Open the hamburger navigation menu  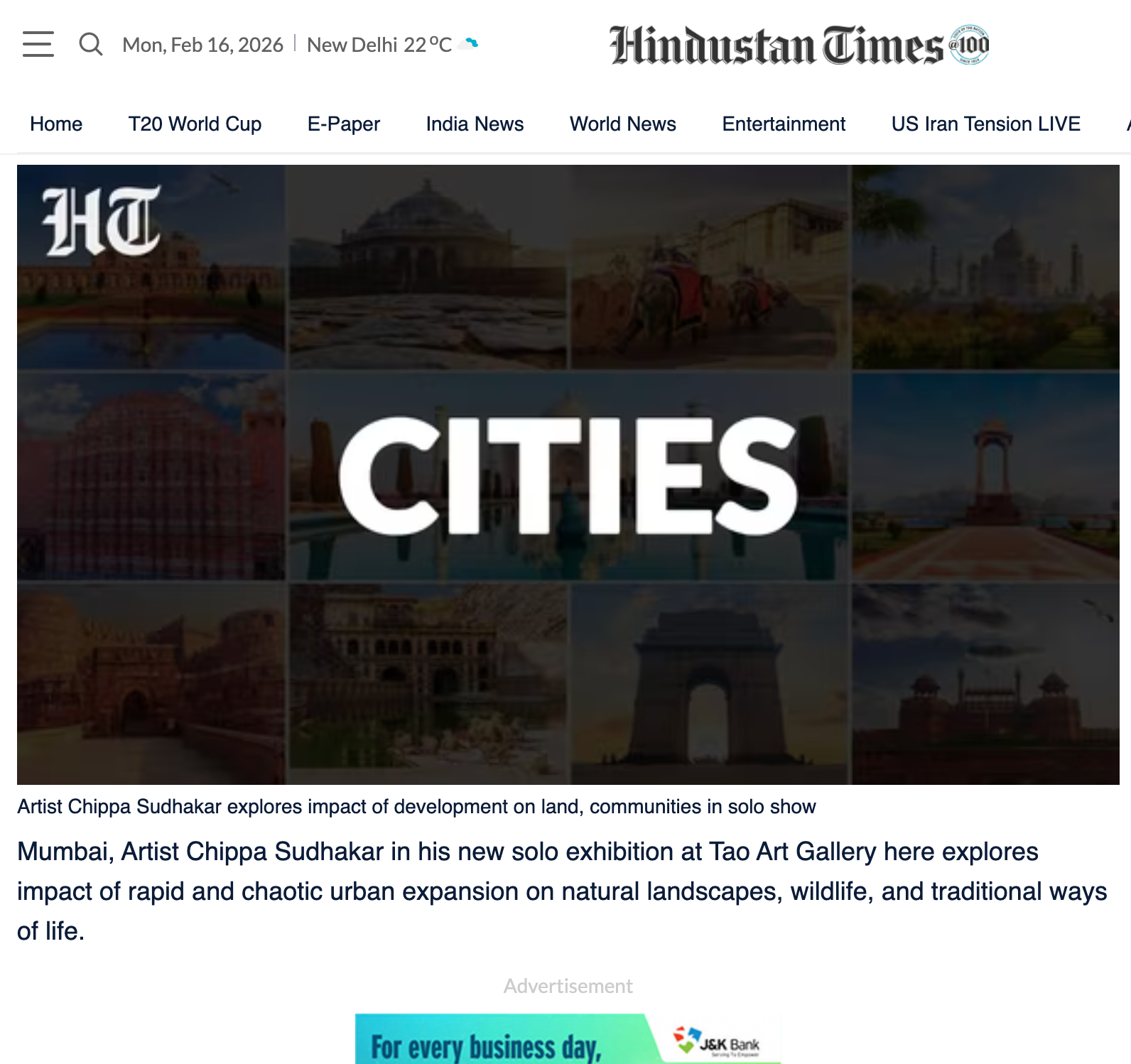[x=38, y=44]
